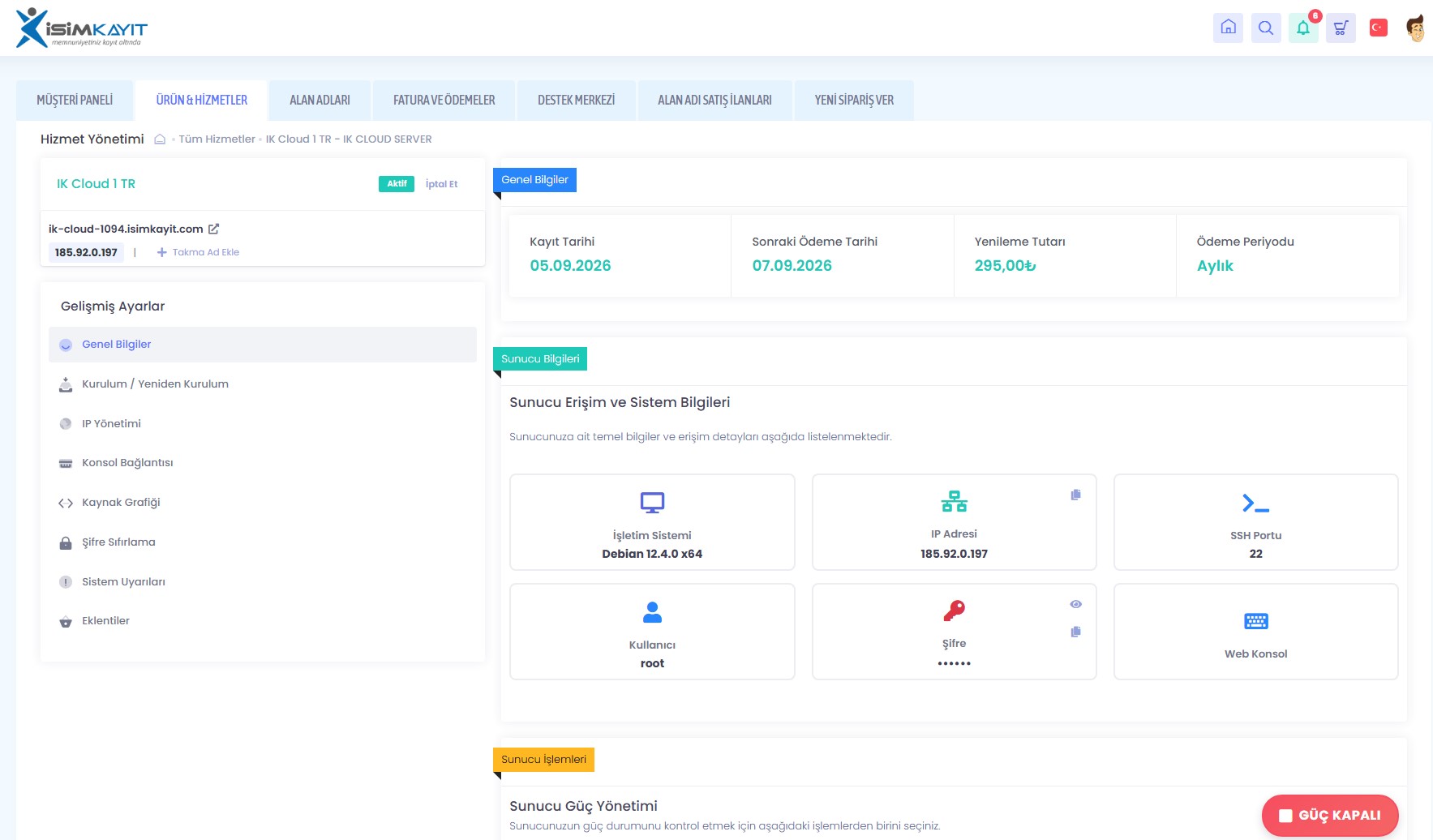Switch to the MÜŞTERİ PANELİ tab

tap(75, 100)
